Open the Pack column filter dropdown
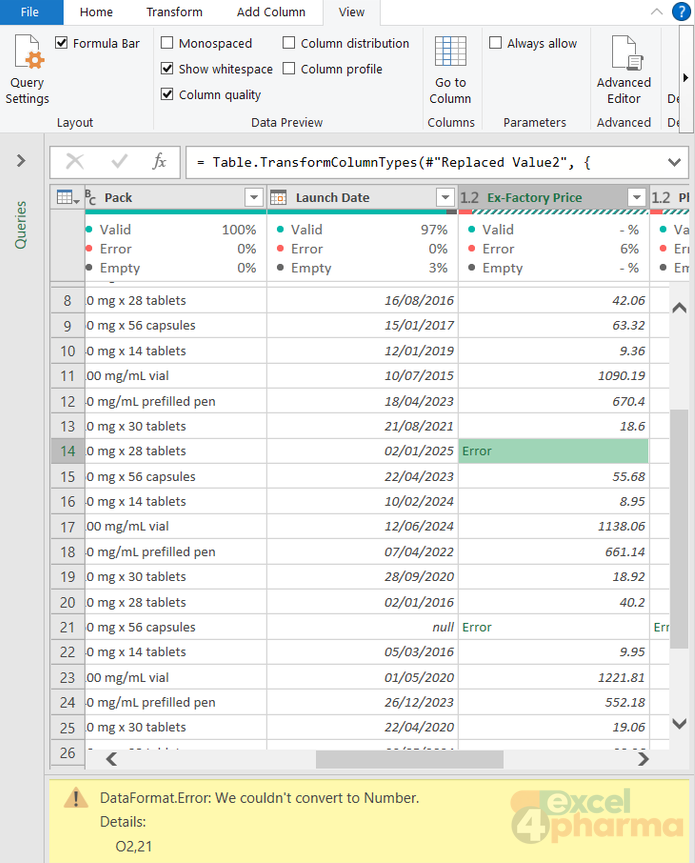 click(254, 197)
